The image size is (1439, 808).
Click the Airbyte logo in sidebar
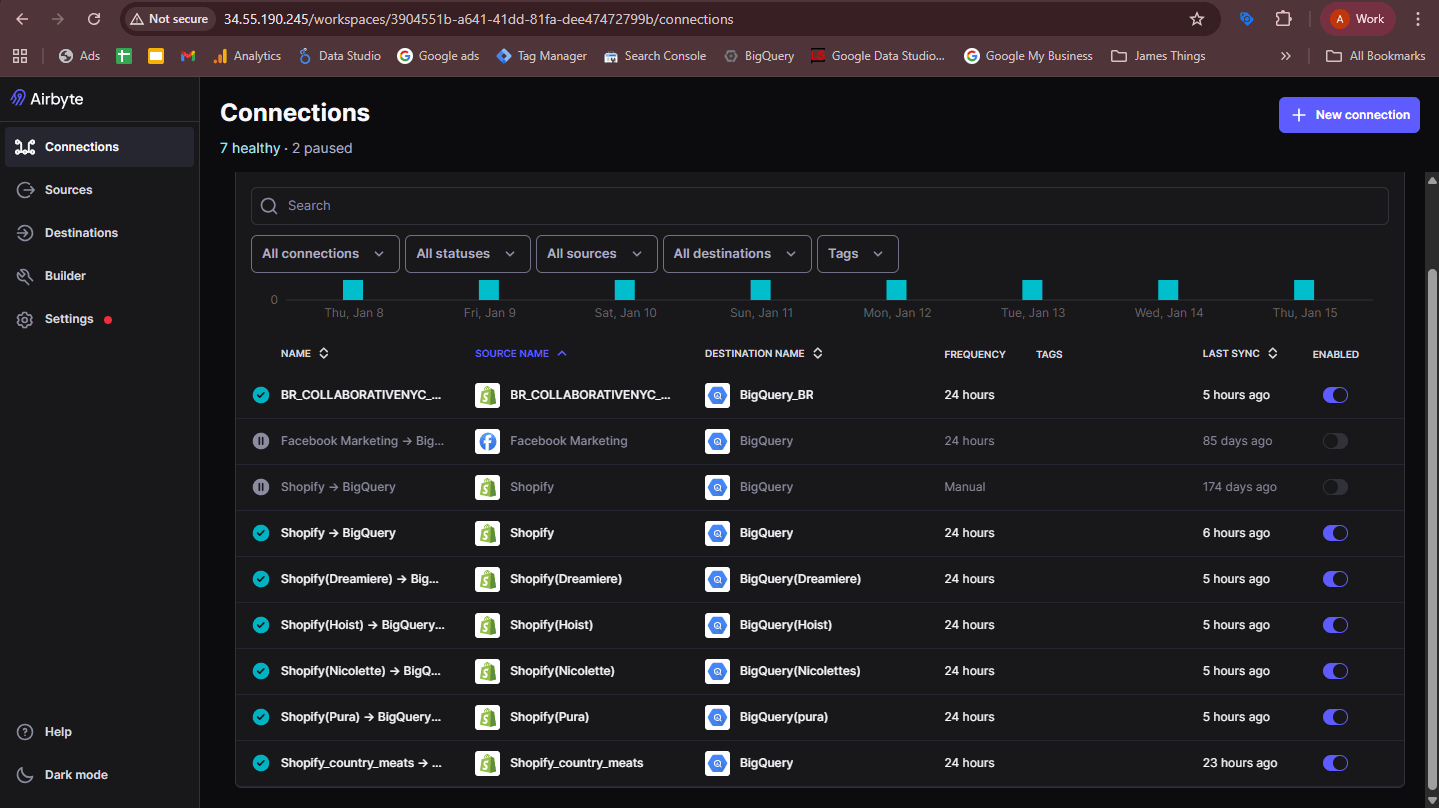pos(47,99)
